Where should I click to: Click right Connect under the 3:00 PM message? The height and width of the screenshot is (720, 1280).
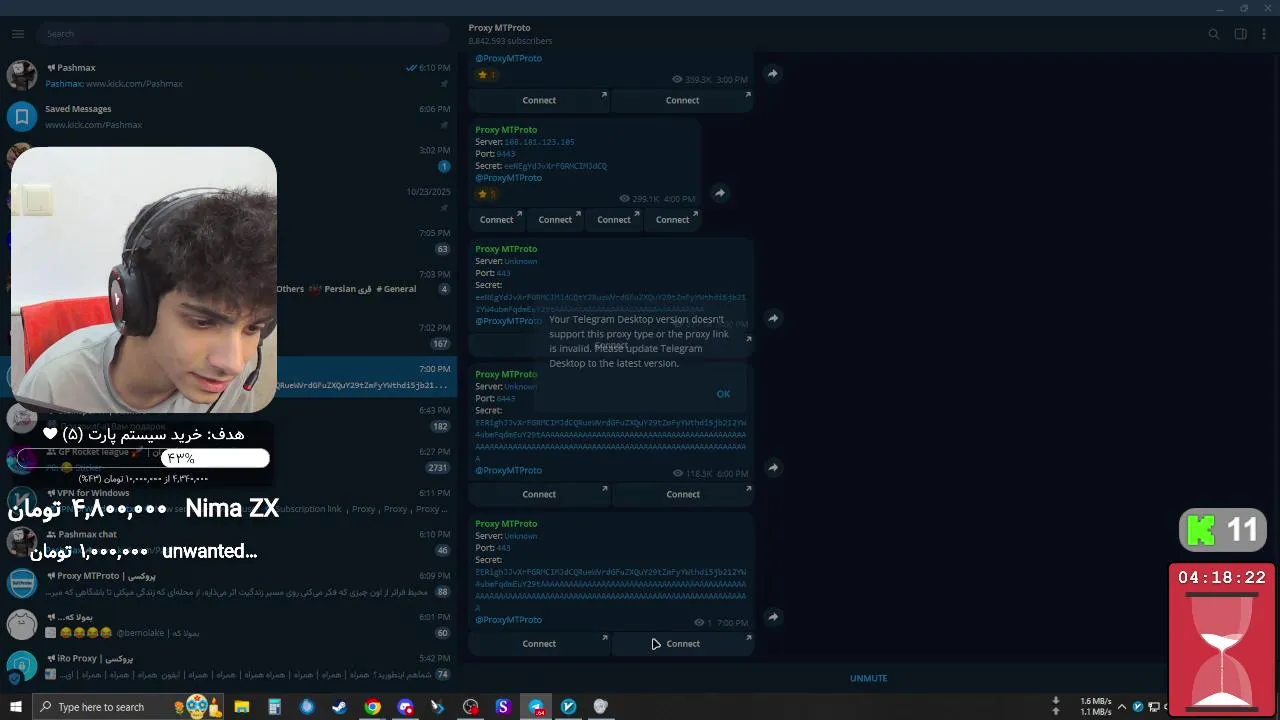pyautogui.click(x=682, y=100)
